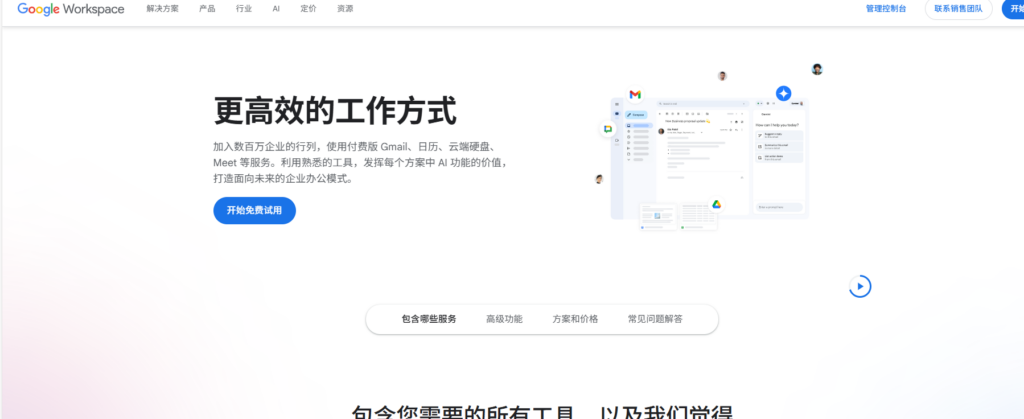Open the 管理控制台 link
Screen dimensions: 1024x419
pos(886,9)
